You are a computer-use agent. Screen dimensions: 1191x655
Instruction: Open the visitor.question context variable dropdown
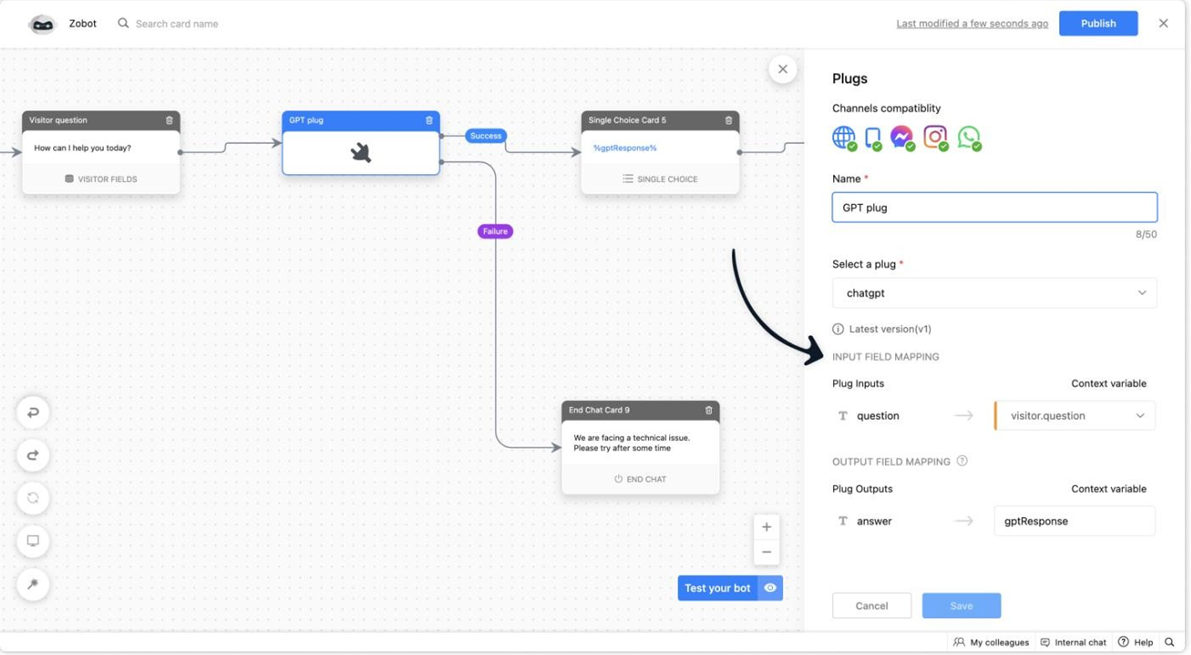coord(1075,416)
